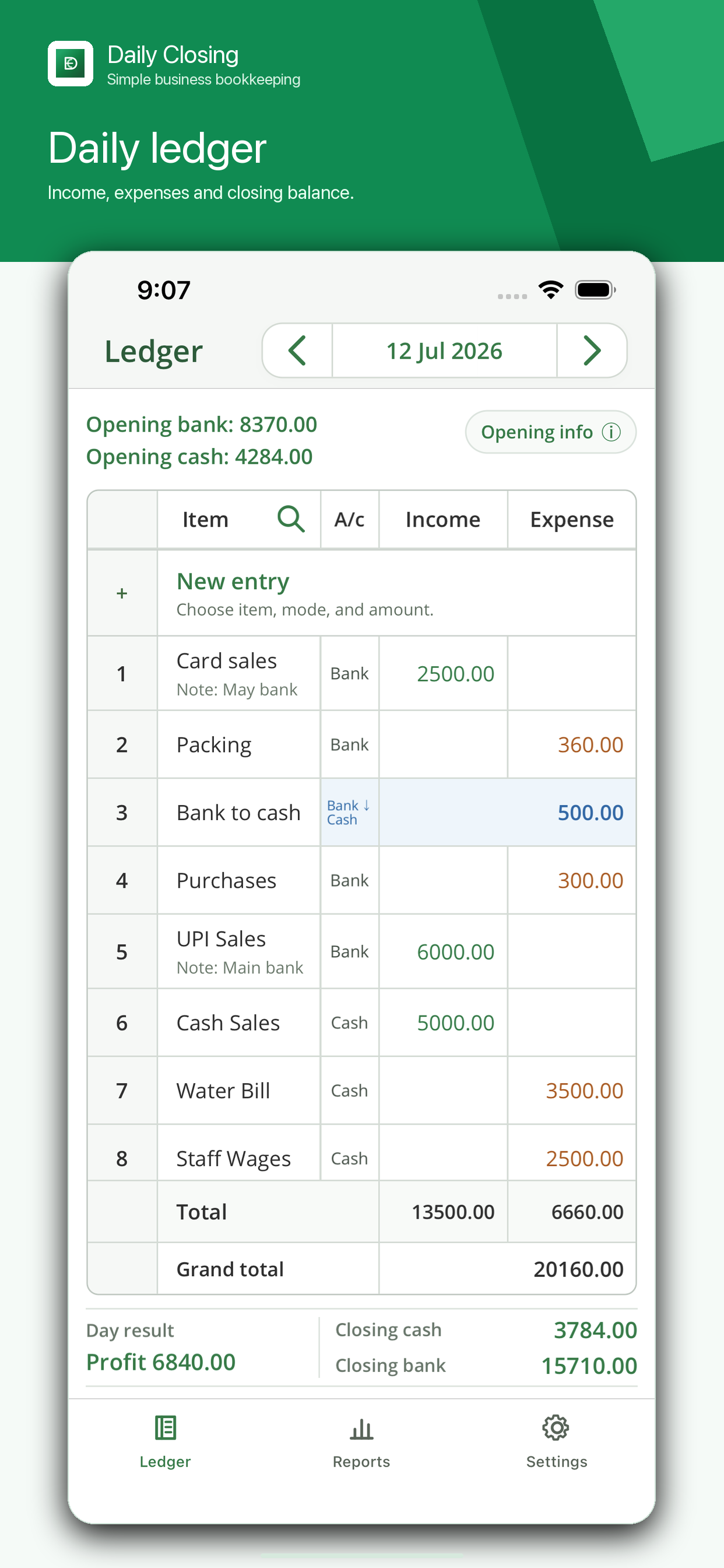Tap the Income column header
Image resolution: width=724 pixels, height=1568 pixels.
(443, 519)
